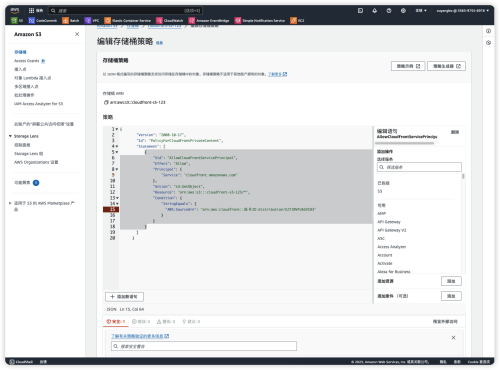
Task: Open the notifications bell
Action: point(375,11)
